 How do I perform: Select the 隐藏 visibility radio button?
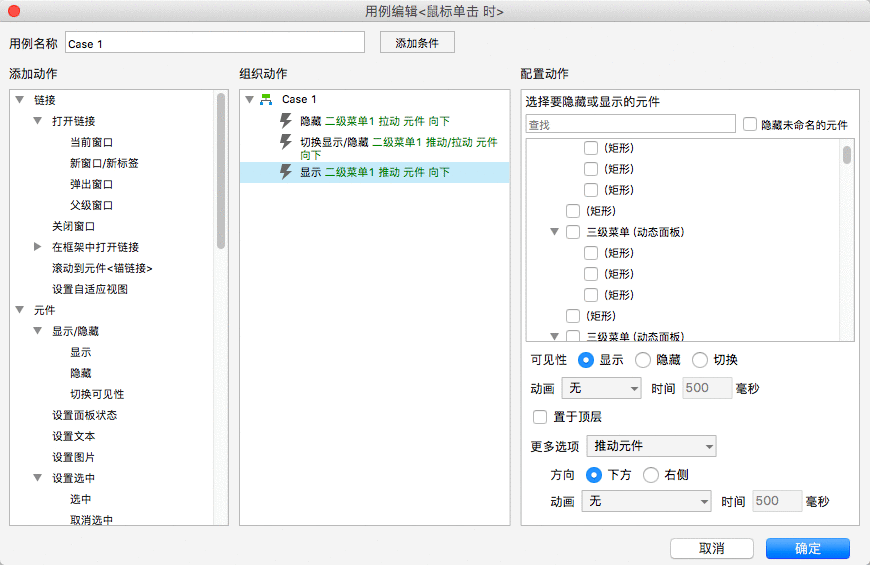[x=643, y=360]
